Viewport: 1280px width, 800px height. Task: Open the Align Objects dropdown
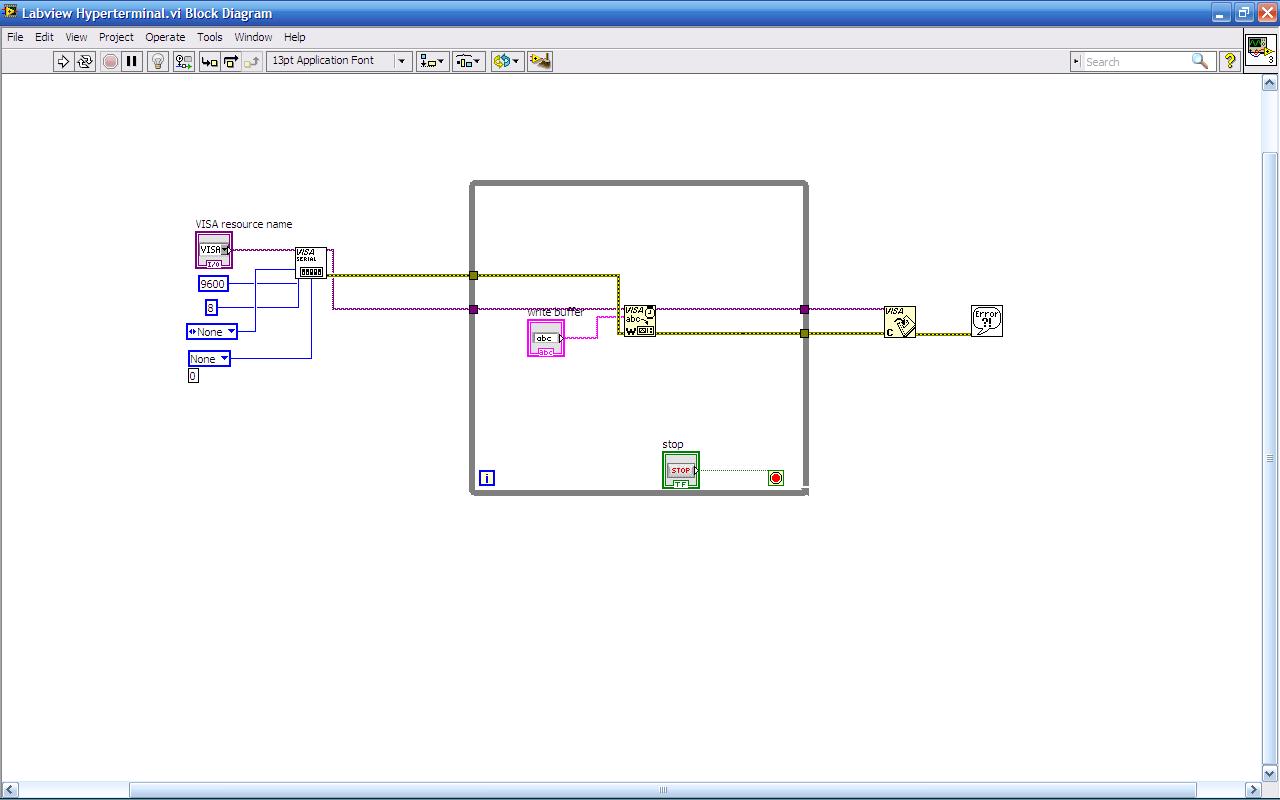(432, 61)
